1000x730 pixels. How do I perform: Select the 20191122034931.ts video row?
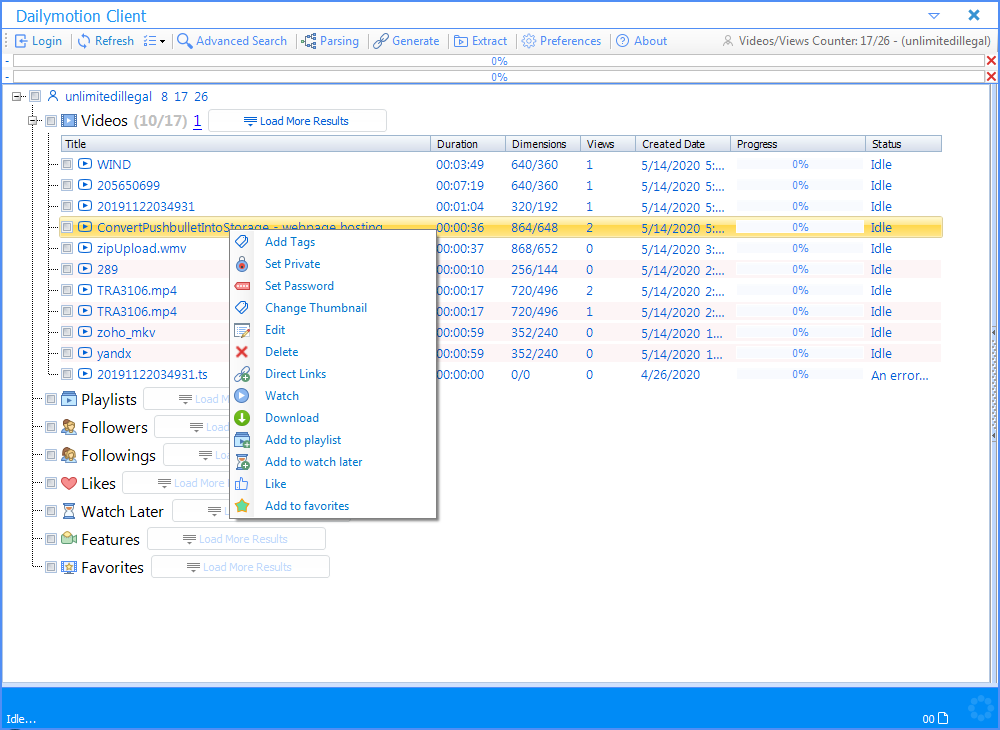pyautogui.click(x=501, y=375)
